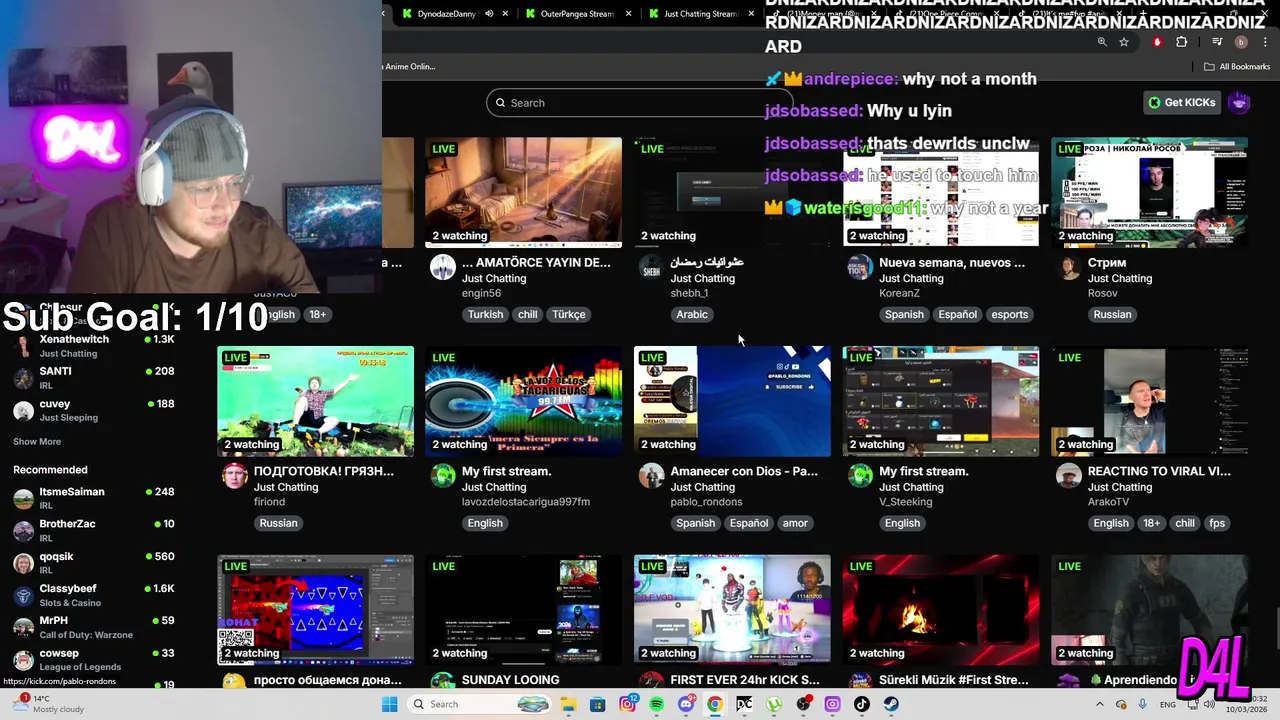1280x720 pixels.
Task: Open Classybeef recommended channel
Action: pyautogui.click(x=94, y=595)
